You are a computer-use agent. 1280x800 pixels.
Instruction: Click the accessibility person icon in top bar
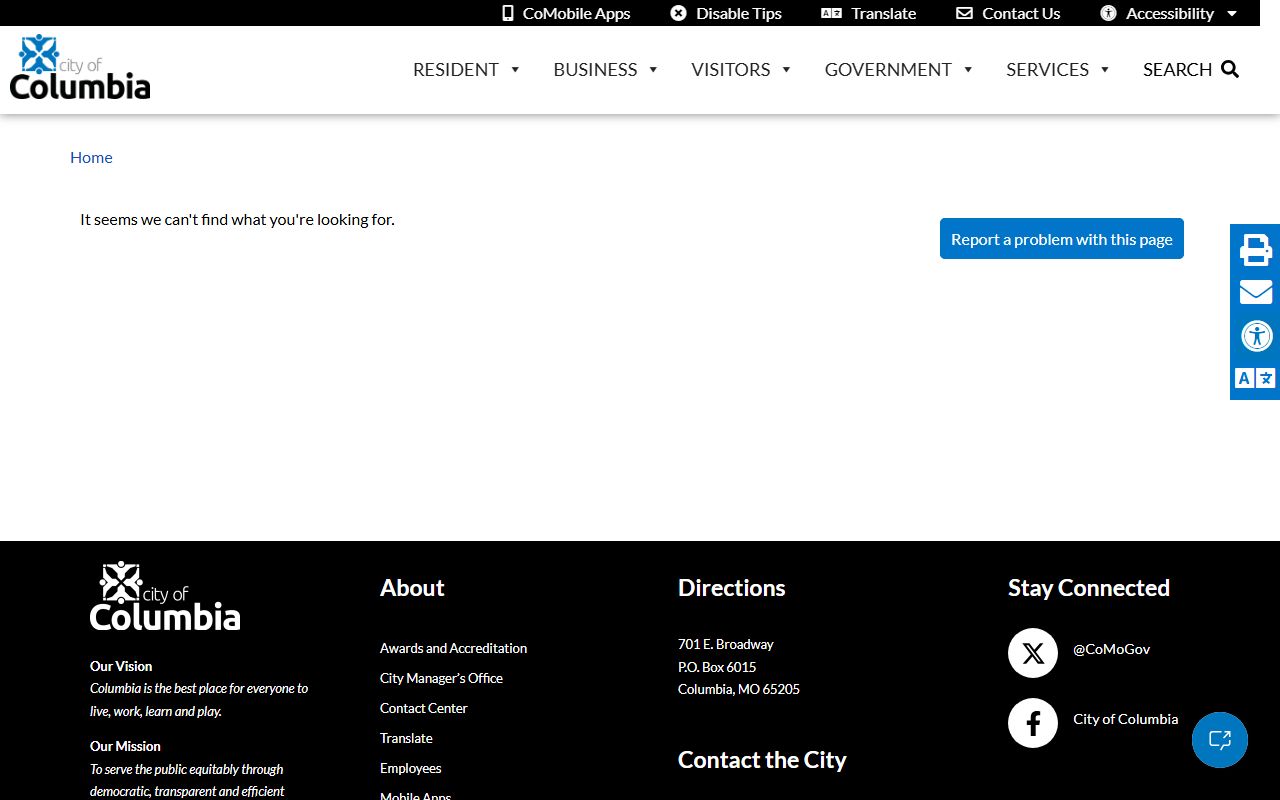(1108, 13)
